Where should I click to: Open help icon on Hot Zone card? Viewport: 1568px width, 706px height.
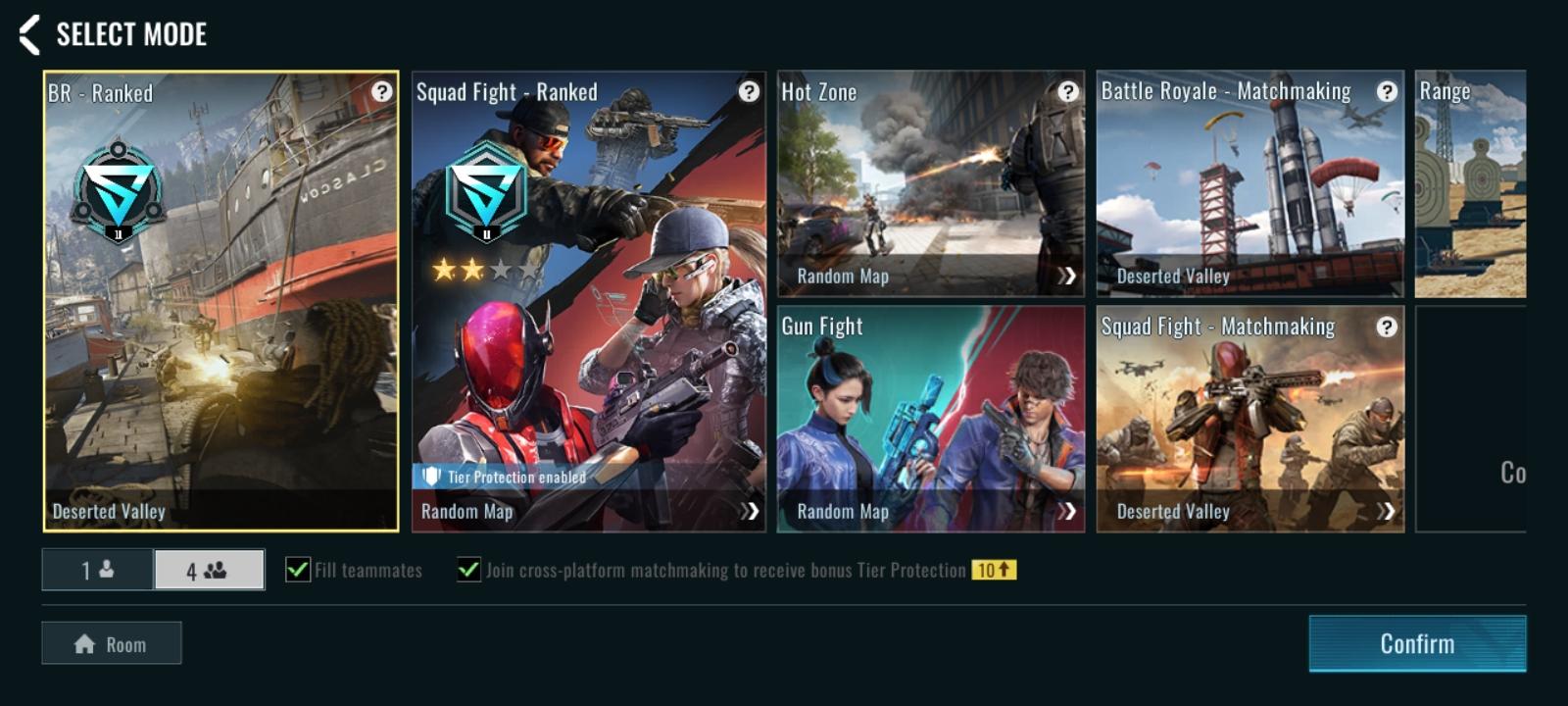tap(1068, 91)
